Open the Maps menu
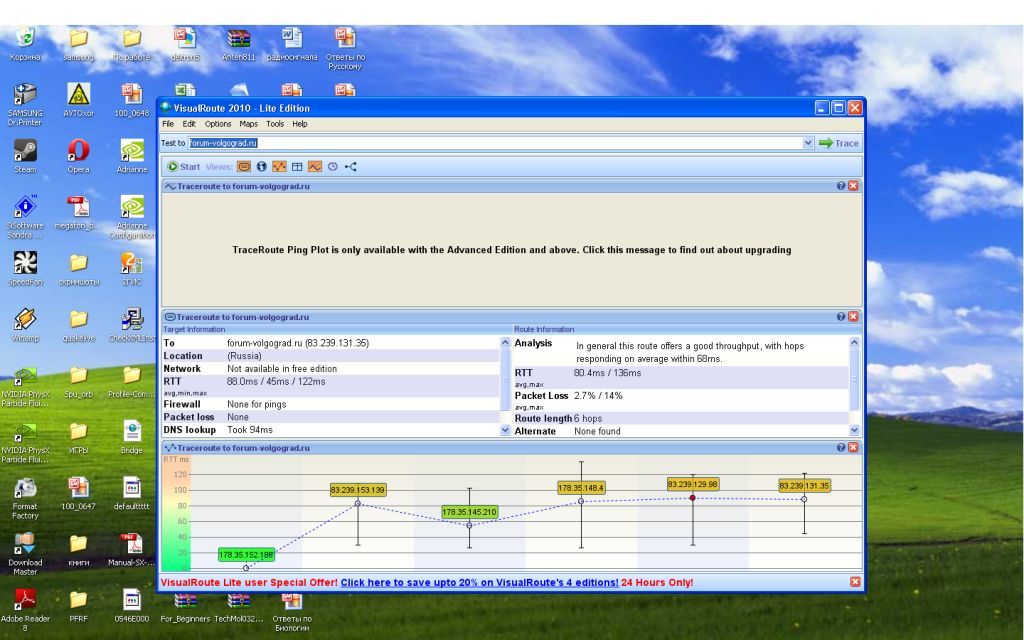This screenshot has height=640, width=1024. coord(248,124)
